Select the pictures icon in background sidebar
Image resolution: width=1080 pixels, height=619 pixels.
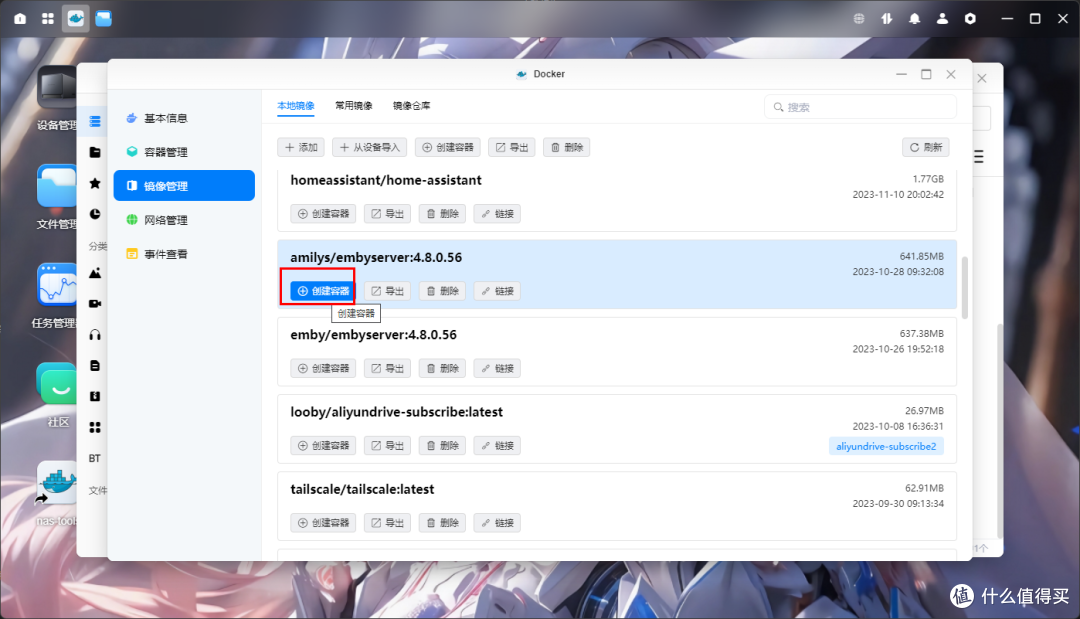coord(95,273)
